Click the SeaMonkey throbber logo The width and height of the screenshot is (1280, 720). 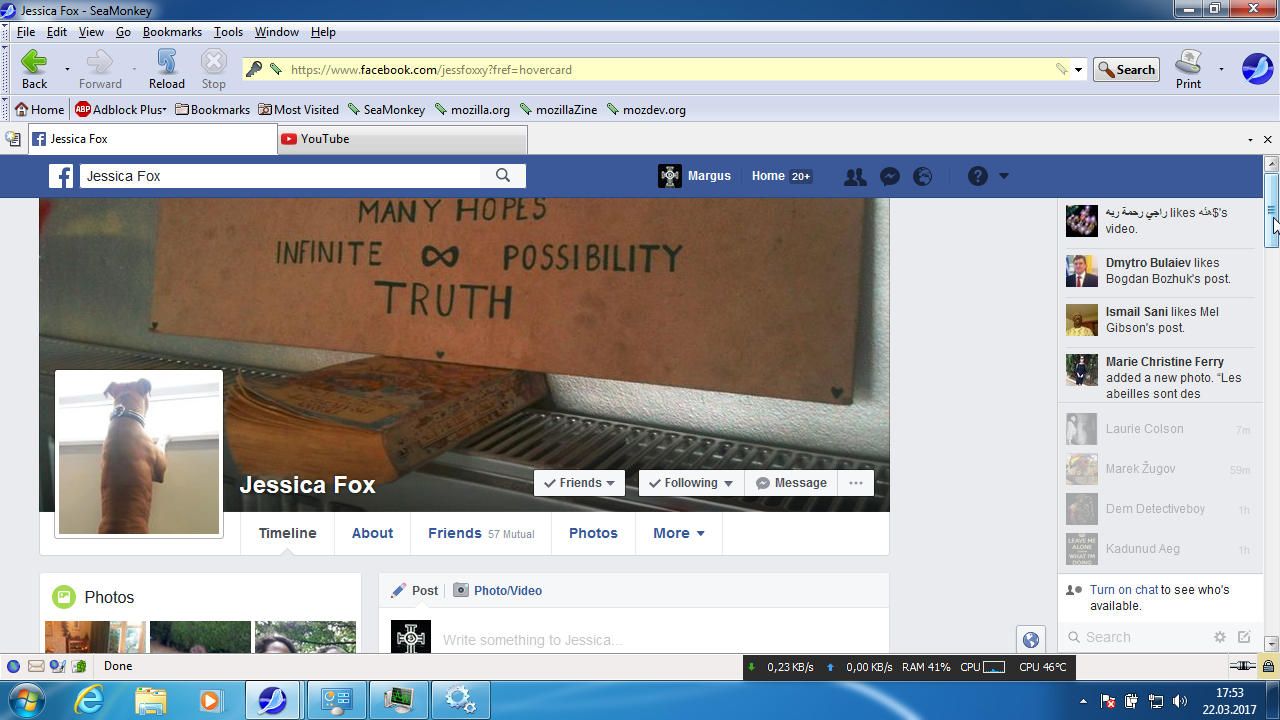pos(1257,69)
